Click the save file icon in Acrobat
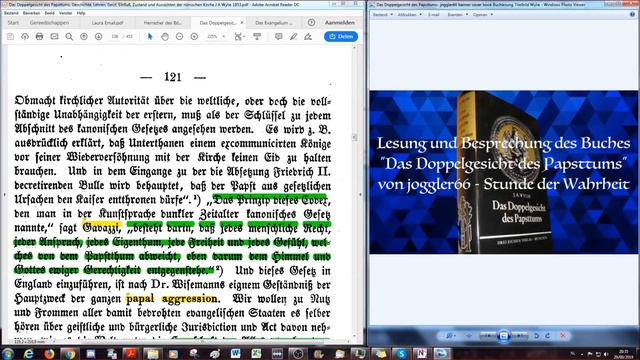Screen dimensions: 640x360 (x=10, y=37)
